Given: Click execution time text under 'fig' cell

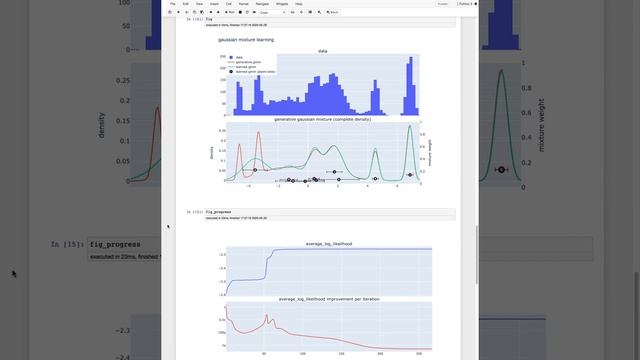Looking at the screenshot, I should [236, 25].
